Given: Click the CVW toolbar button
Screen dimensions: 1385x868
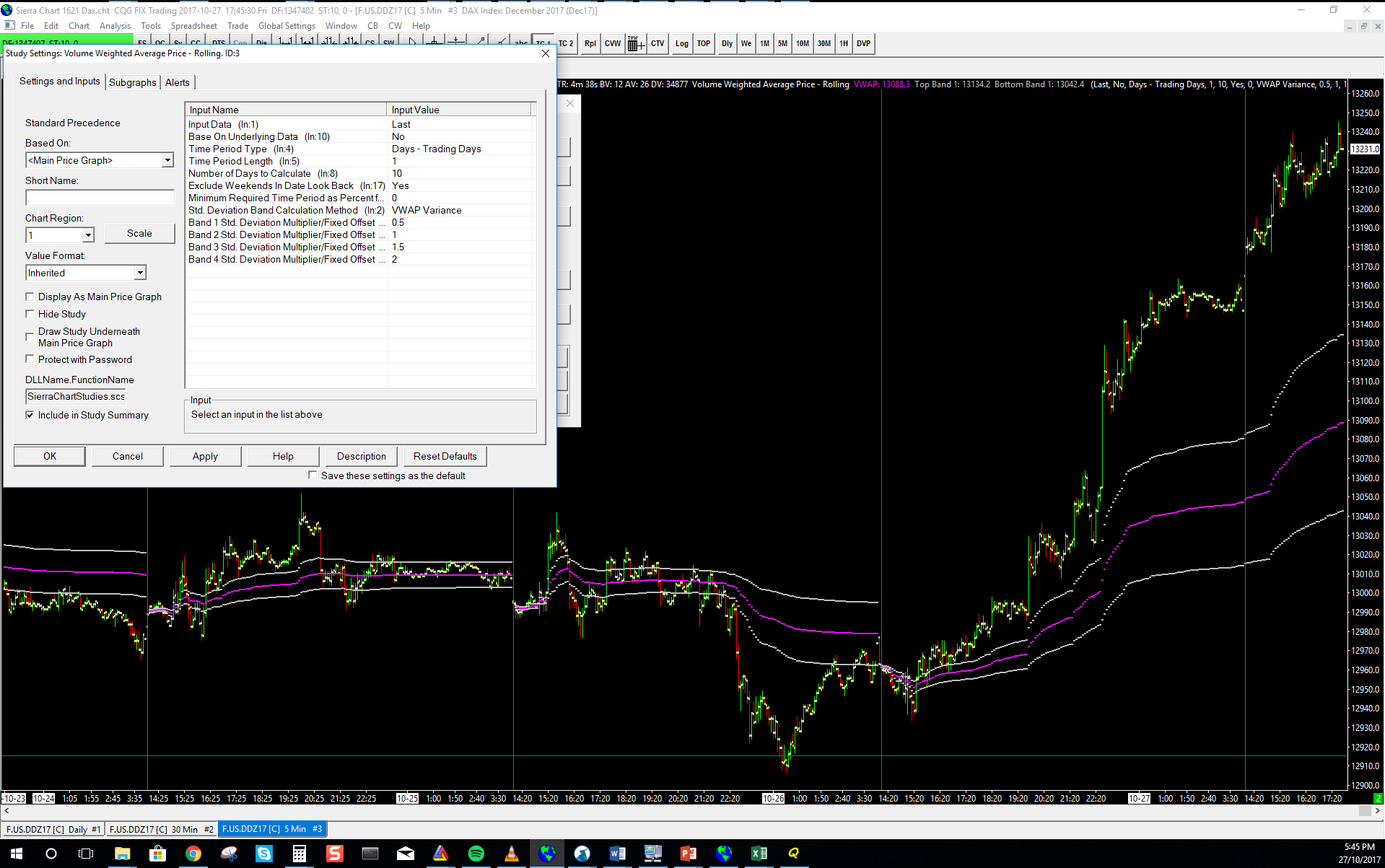Looking at the screenshot, I should pos(612,44).
